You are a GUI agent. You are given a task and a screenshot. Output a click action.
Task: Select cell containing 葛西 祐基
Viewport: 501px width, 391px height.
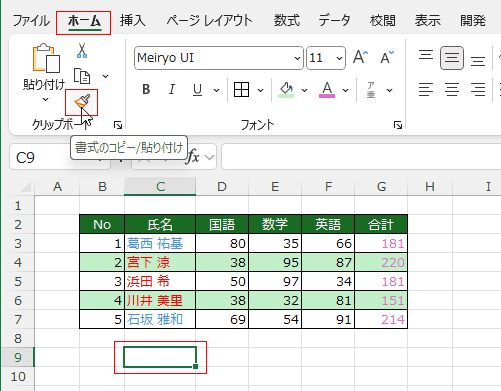(160, 243)
